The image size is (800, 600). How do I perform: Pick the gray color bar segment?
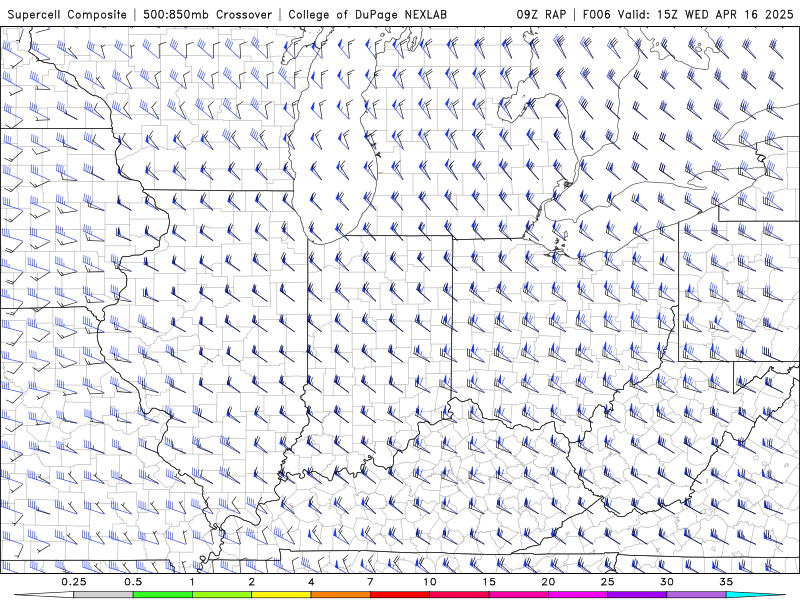coord(104,595)
